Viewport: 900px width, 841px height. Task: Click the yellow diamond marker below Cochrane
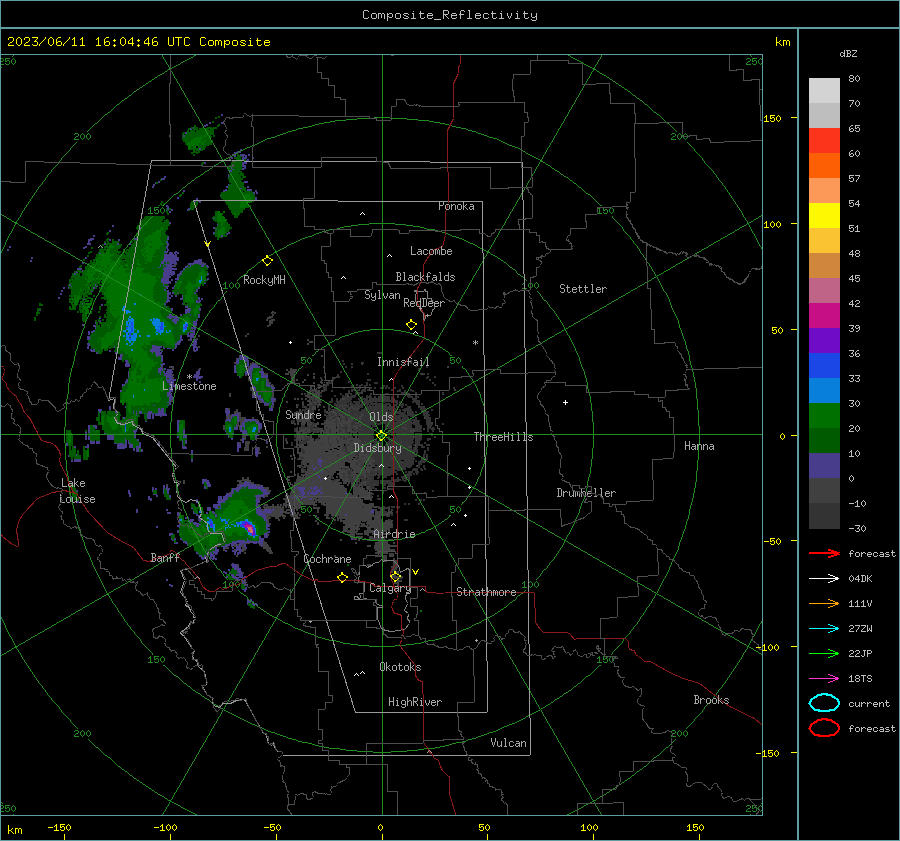[343, 577]
